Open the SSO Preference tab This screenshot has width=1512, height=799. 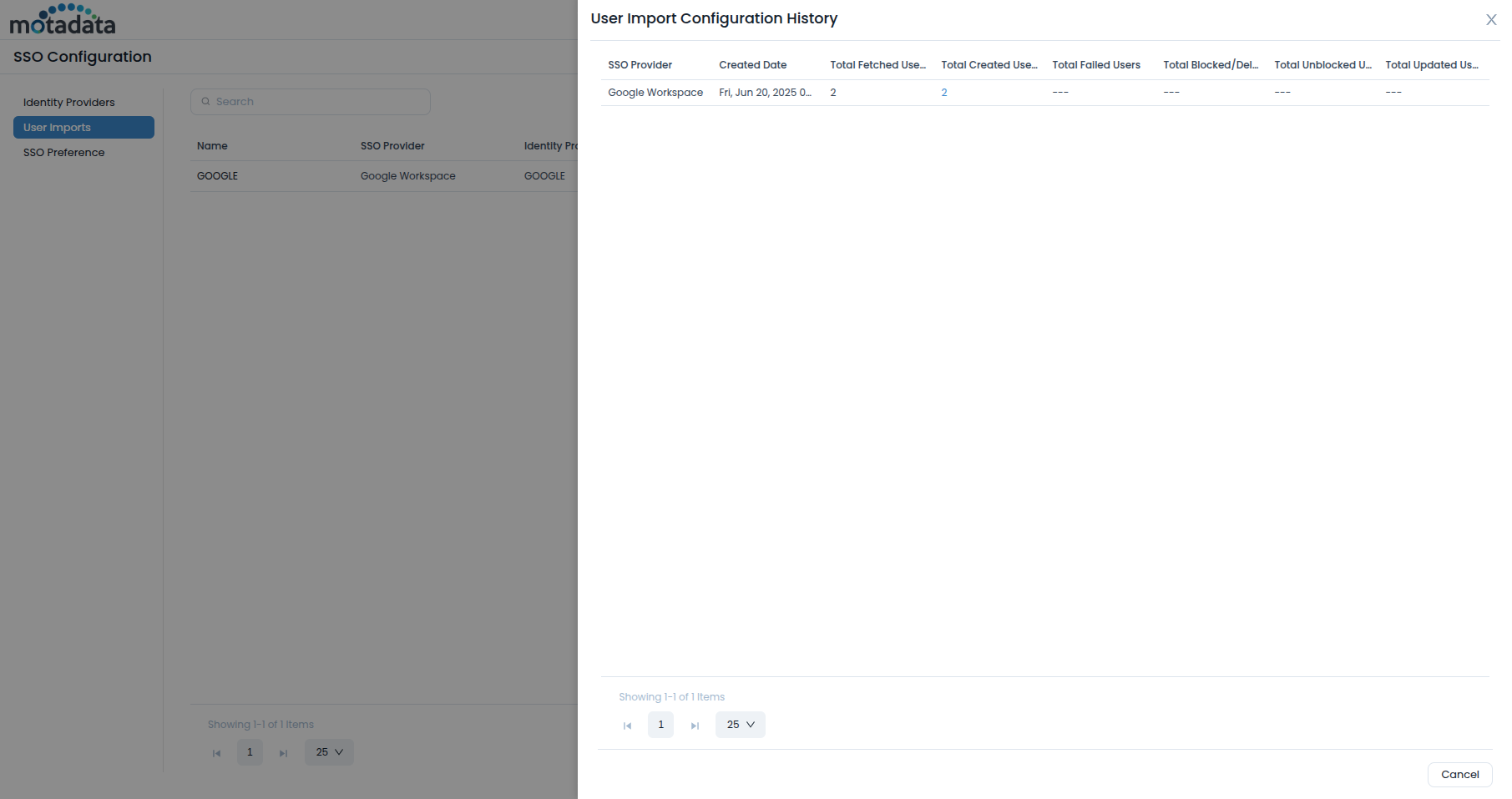[x=64, y=153]
